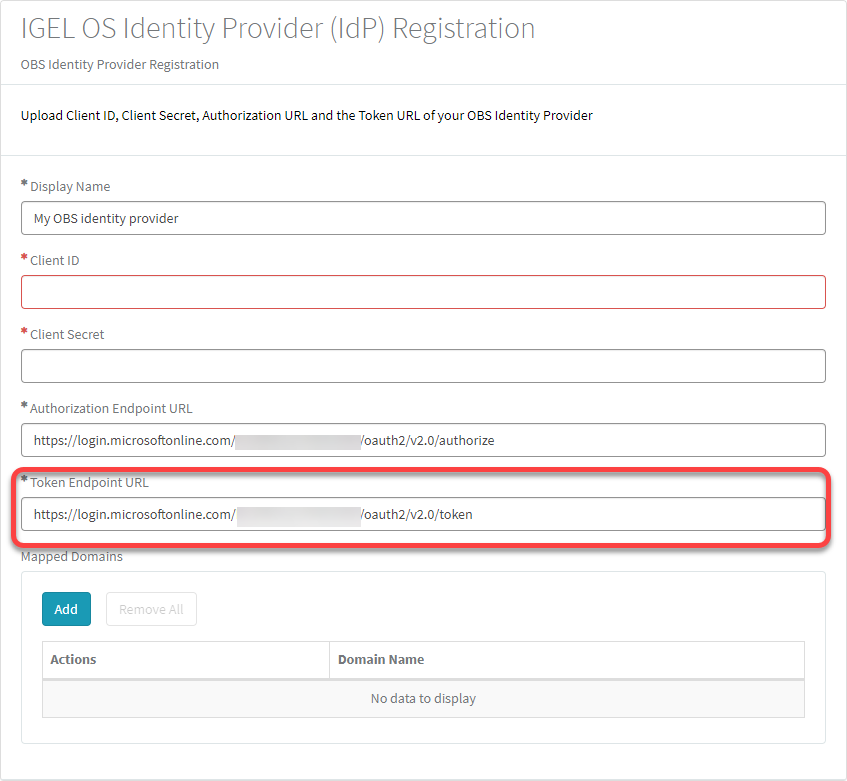Click the upload instructions text near the top

[306, 115]
